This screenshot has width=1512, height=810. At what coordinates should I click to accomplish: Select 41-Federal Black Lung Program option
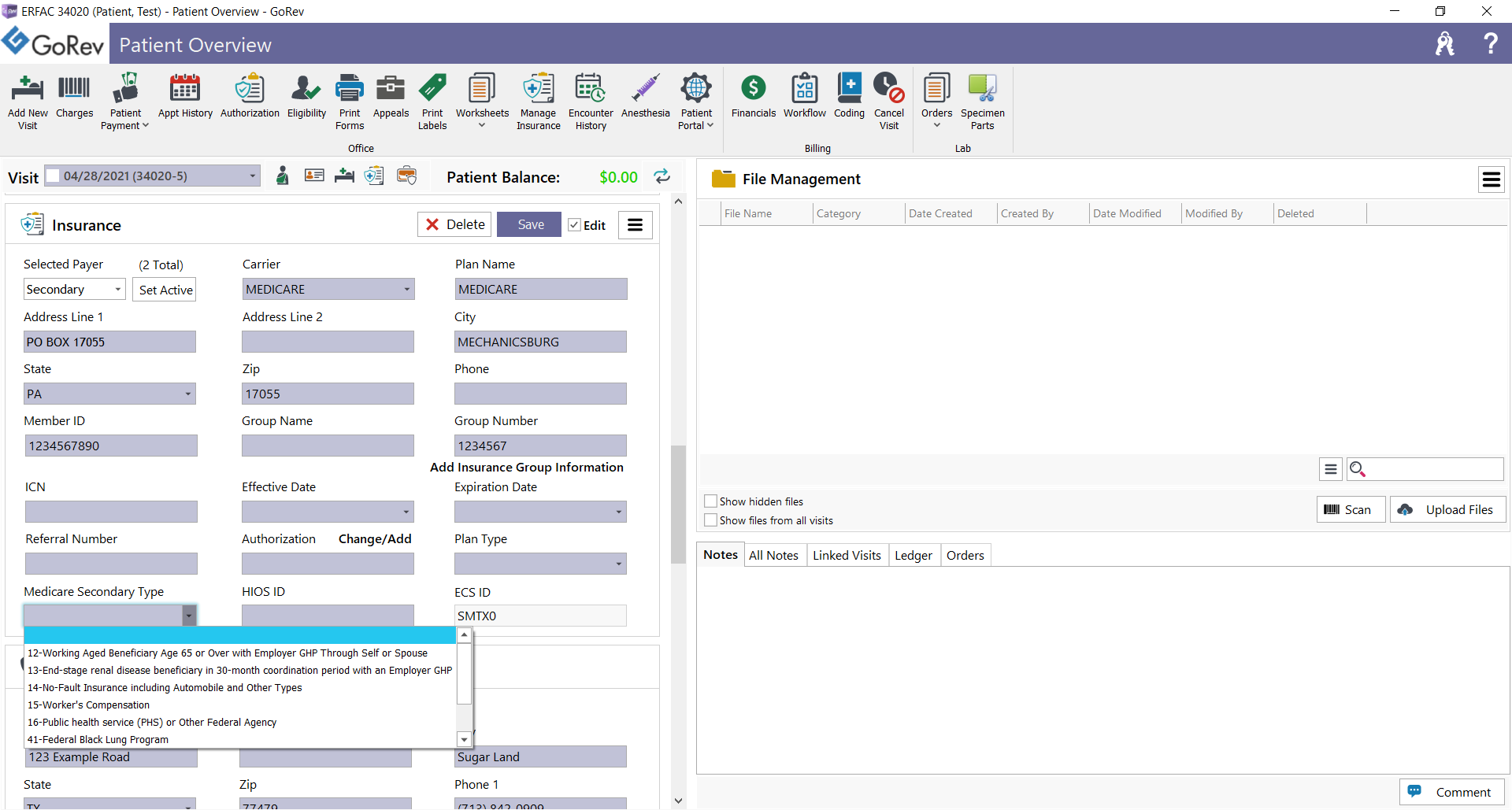point(240,740)
